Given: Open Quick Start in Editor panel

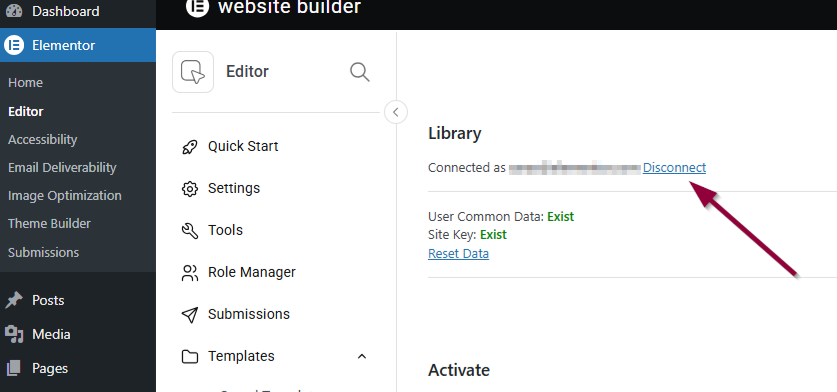Looking at the screenshot, I should [x=243, y=146].
